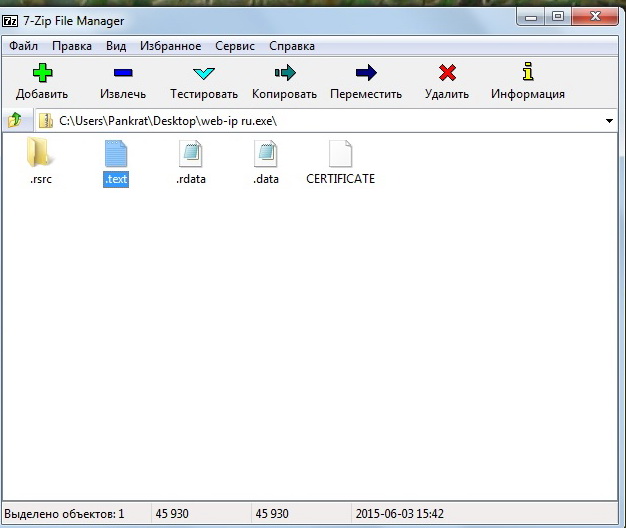Open the Правка menu
The height and width of the screenshot is (528, 626).
click(72, 46)
